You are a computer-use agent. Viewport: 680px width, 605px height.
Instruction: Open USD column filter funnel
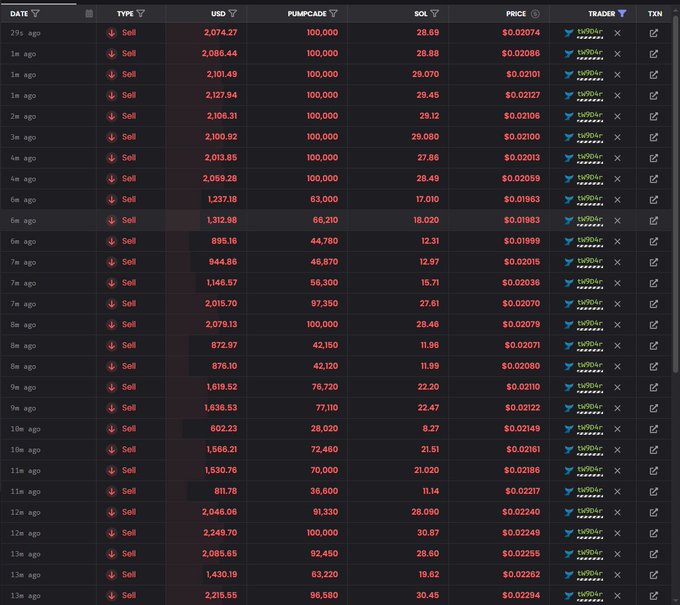[x=233, y=14]
